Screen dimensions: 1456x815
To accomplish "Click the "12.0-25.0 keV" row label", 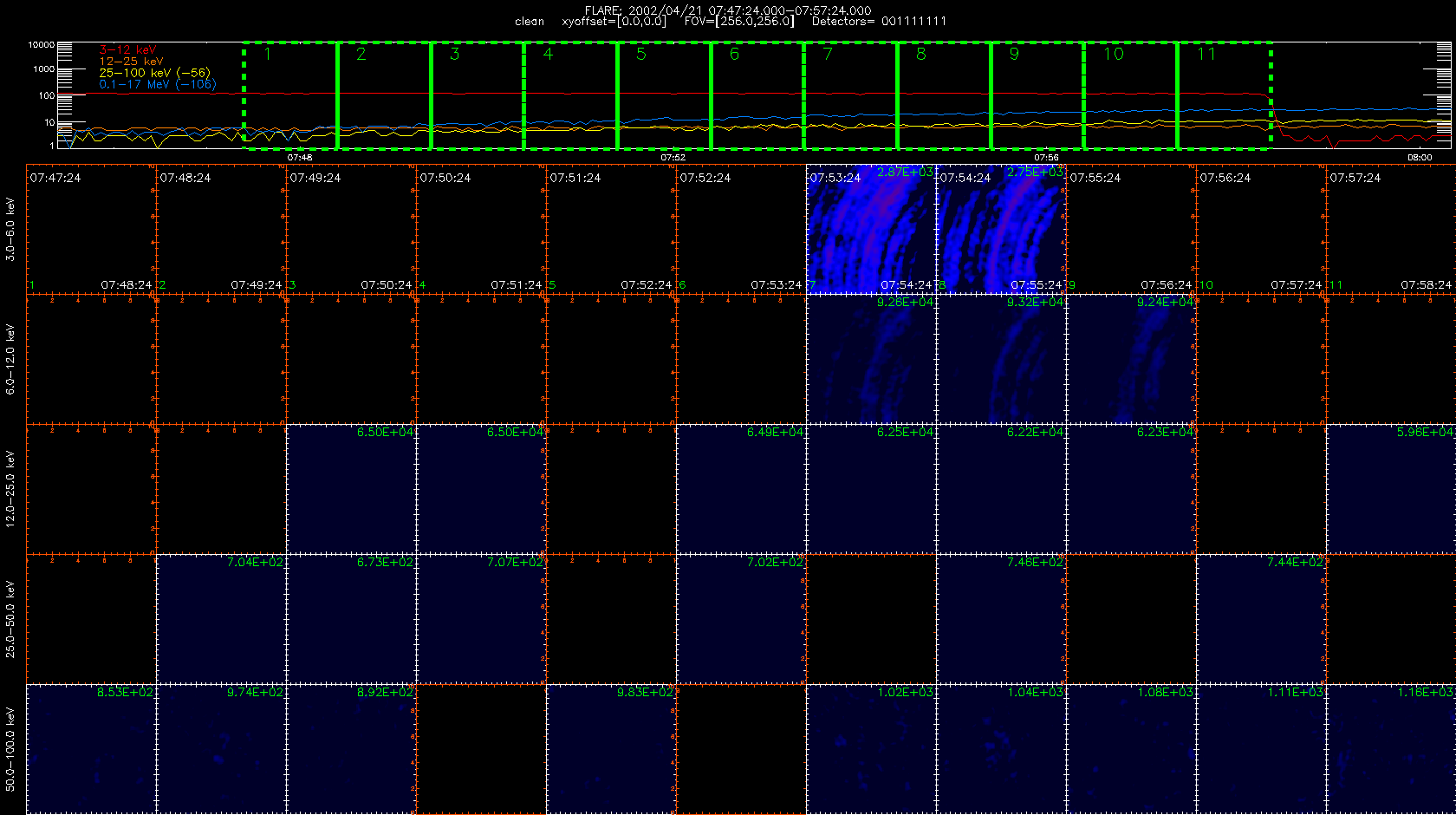I will [x=10, y=489].
